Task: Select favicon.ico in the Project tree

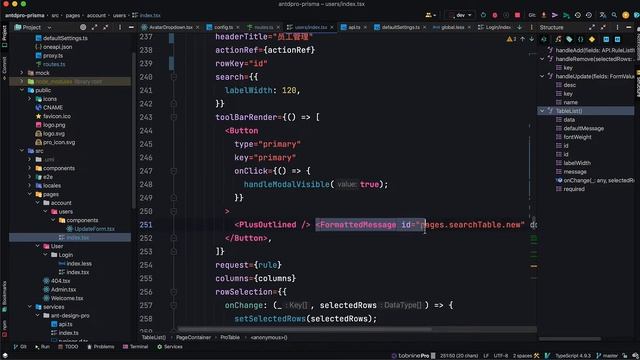Action: (57, 116)
